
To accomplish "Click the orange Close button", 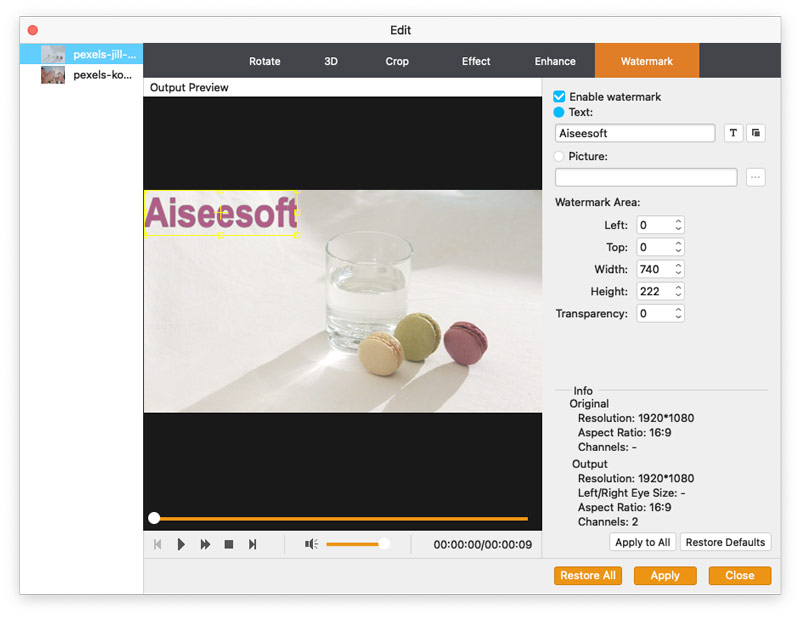I will [x=740, y=576].
